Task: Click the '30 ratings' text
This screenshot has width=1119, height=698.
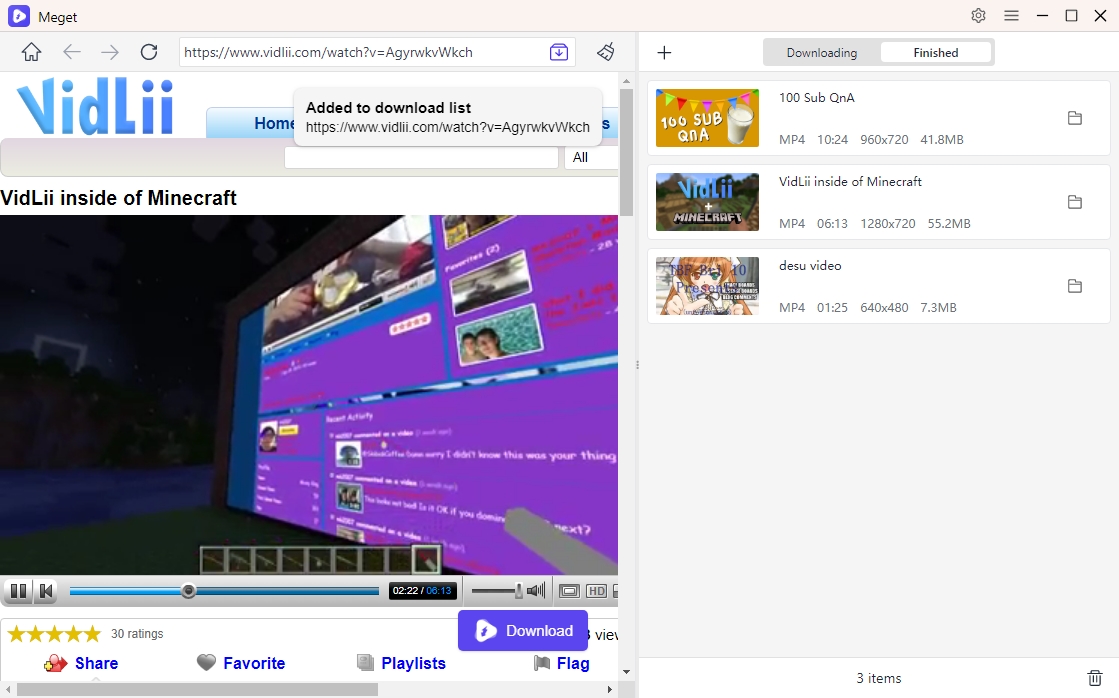Action: pyautogui.click(x=137, y=634)
